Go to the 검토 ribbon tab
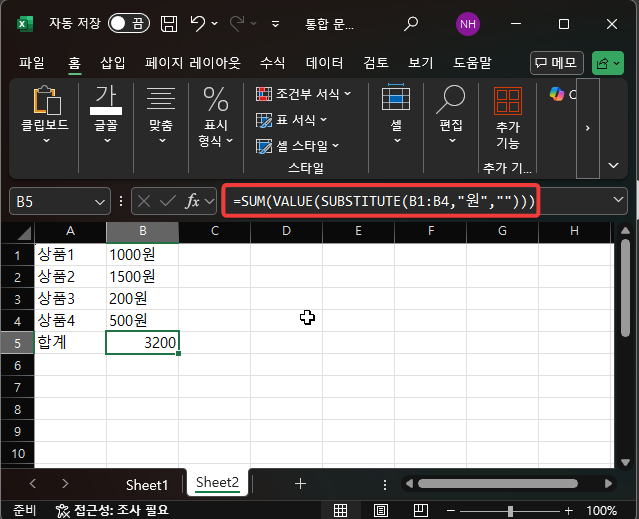Viewport: 639px width, 519px height. click(376, 63)
